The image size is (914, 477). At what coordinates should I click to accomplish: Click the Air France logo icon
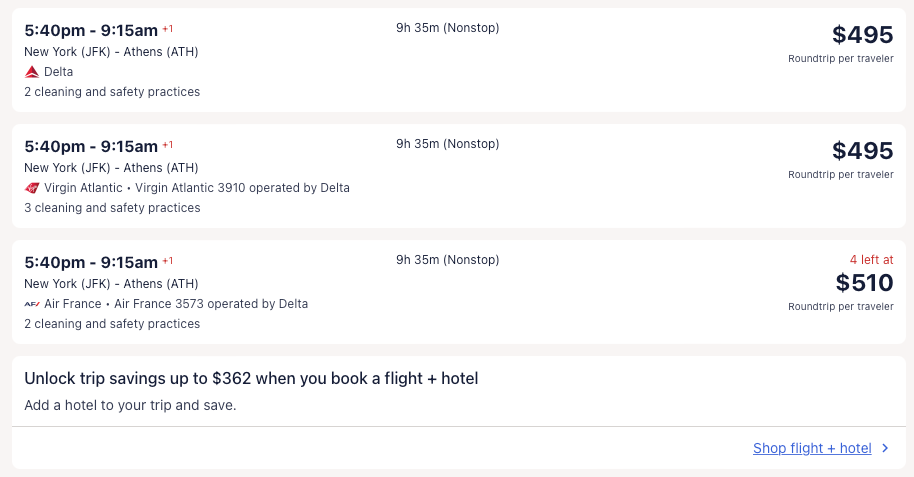(x=32, y=304)
